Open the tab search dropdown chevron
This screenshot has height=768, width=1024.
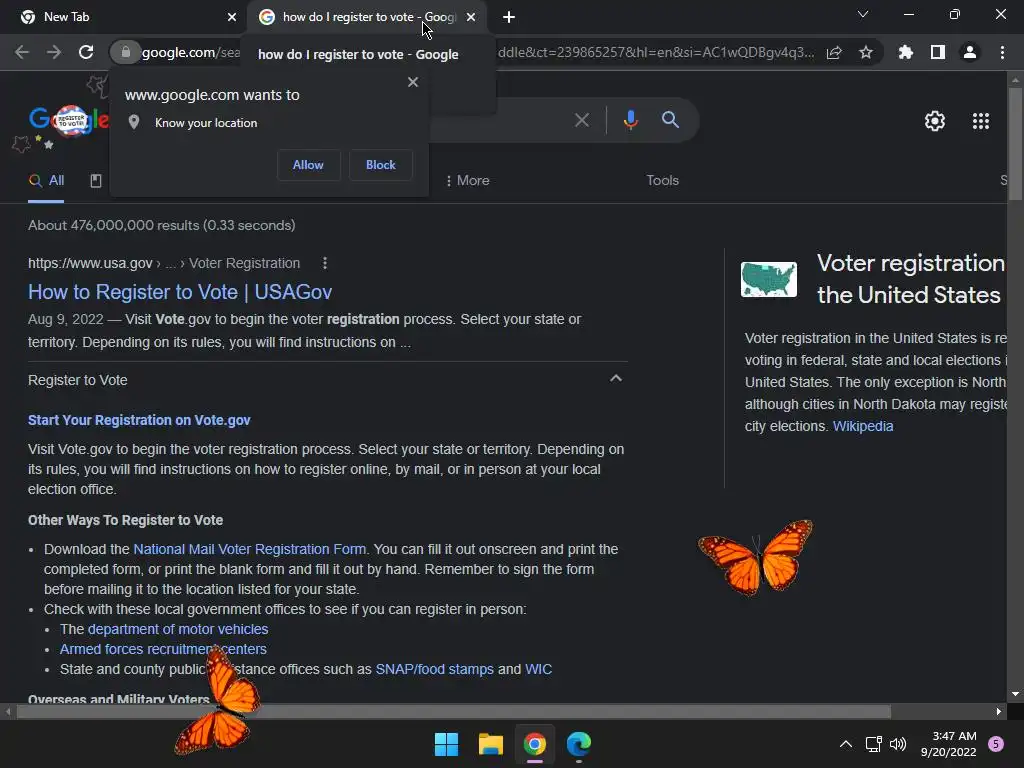point(863,14)
